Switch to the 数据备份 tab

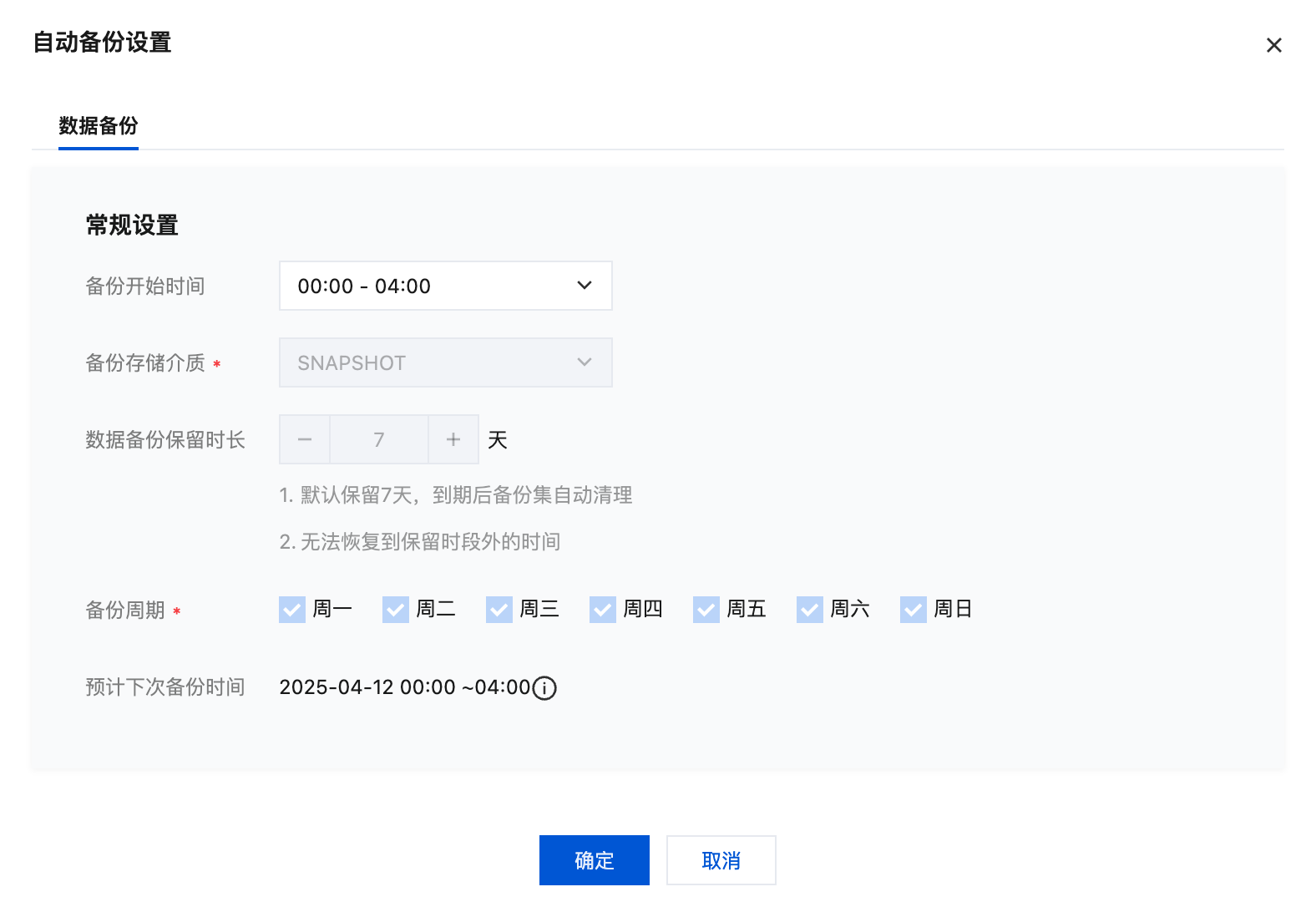tap(99, 126)
